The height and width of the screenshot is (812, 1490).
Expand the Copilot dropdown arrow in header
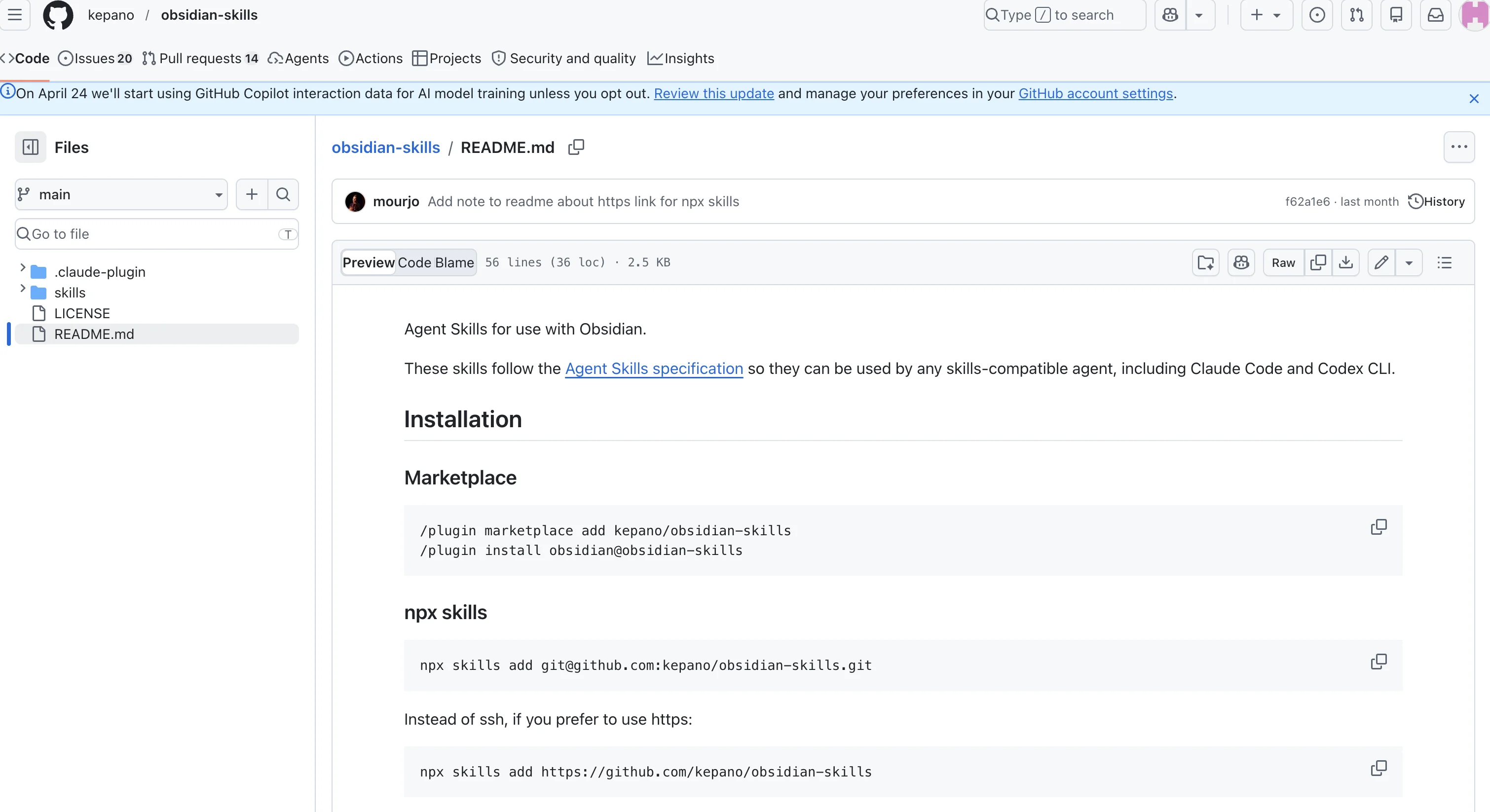coord(1199,15)
